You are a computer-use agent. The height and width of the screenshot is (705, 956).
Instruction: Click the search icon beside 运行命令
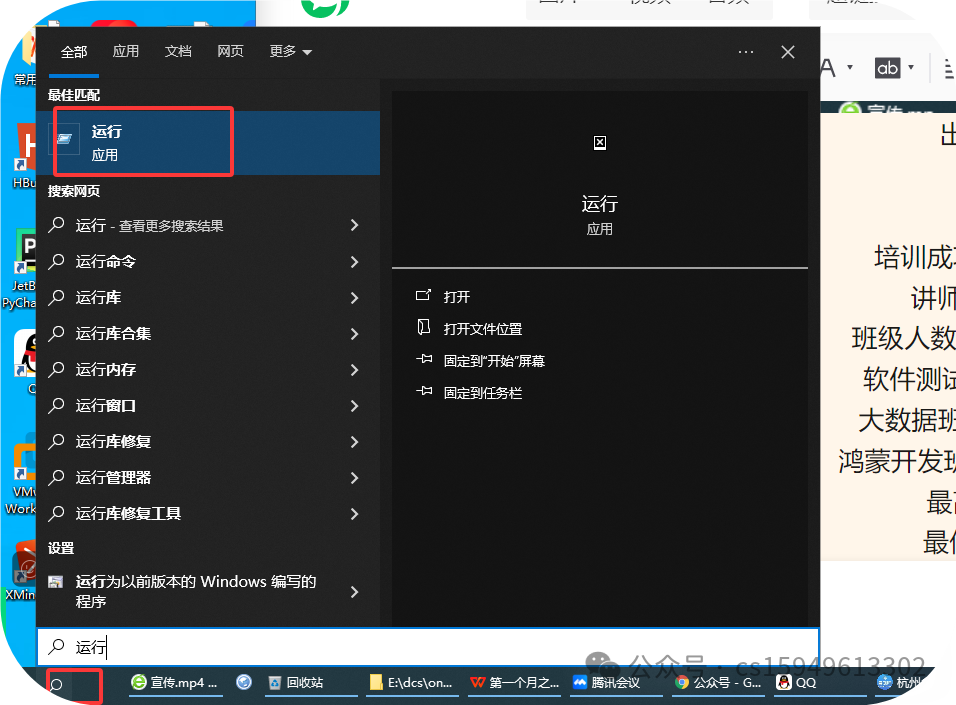click(x=56, y=261)
